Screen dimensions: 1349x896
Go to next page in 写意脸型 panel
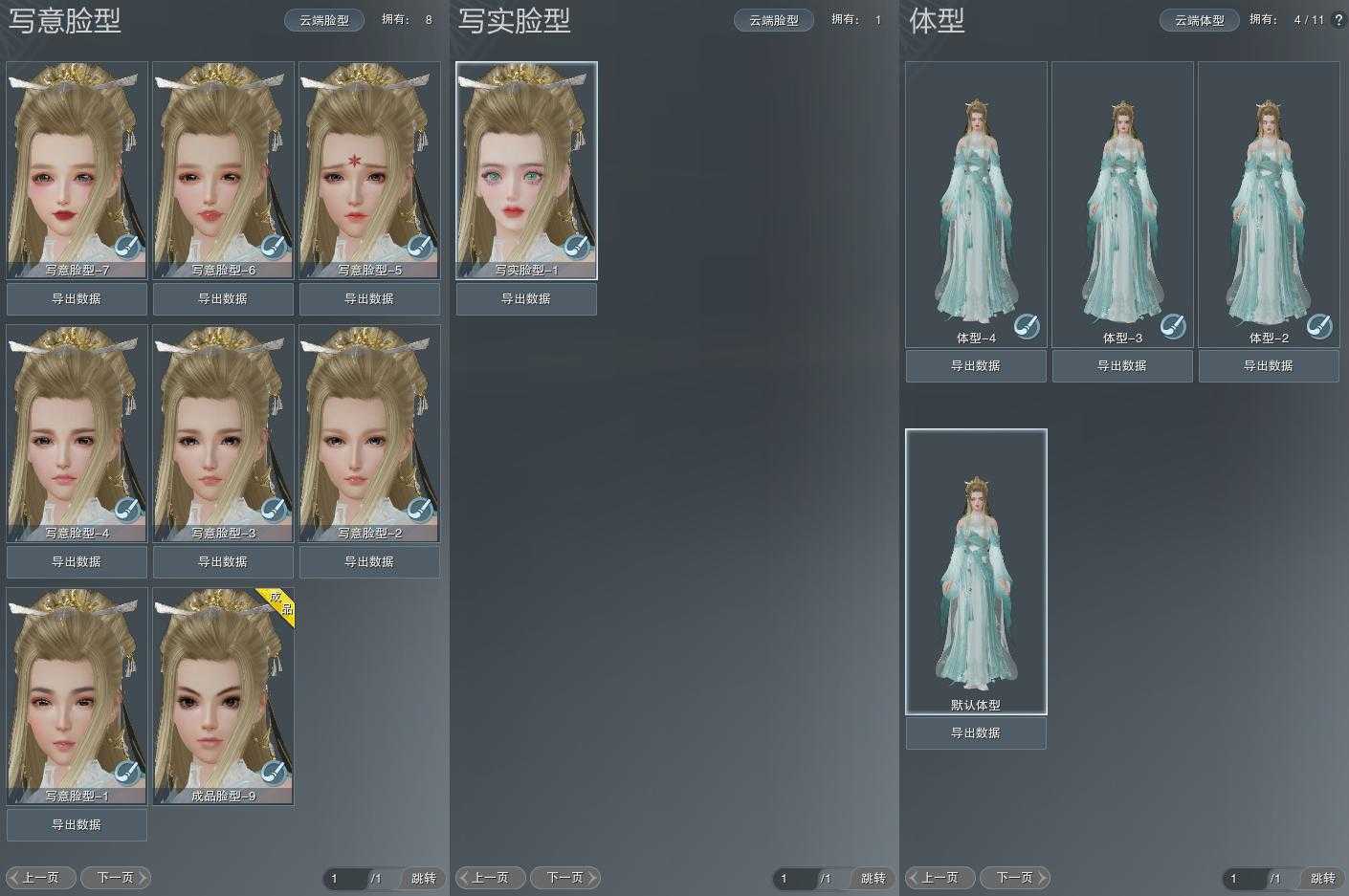pos(116,878)
